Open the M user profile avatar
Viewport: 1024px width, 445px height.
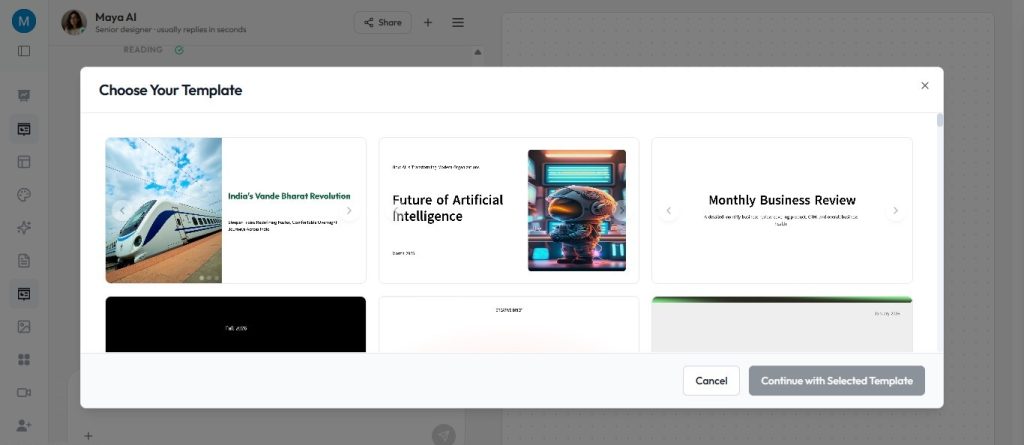[24, 21]
